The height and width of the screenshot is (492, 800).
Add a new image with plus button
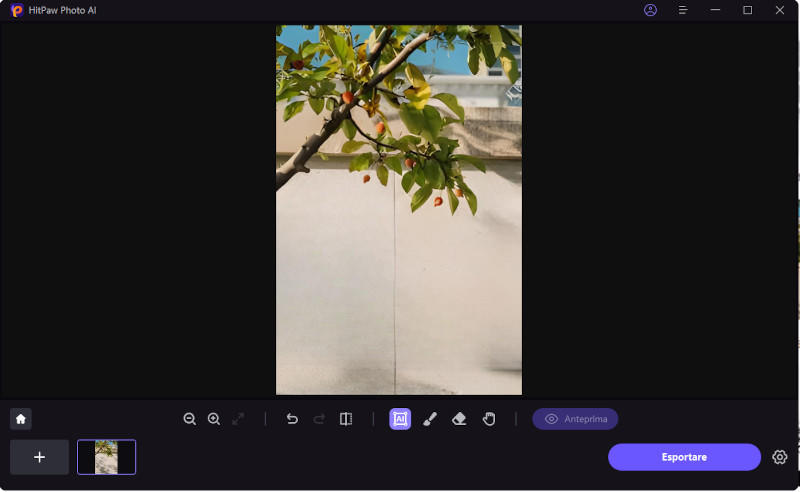pyautogui.click(x=40, y=457)
